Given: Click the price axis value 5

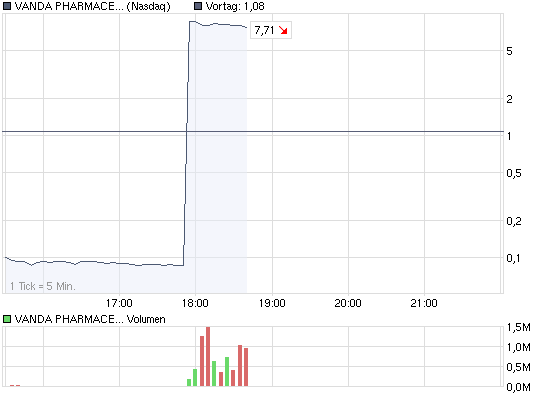Looking at the screenshot, I should coord(510,51).
